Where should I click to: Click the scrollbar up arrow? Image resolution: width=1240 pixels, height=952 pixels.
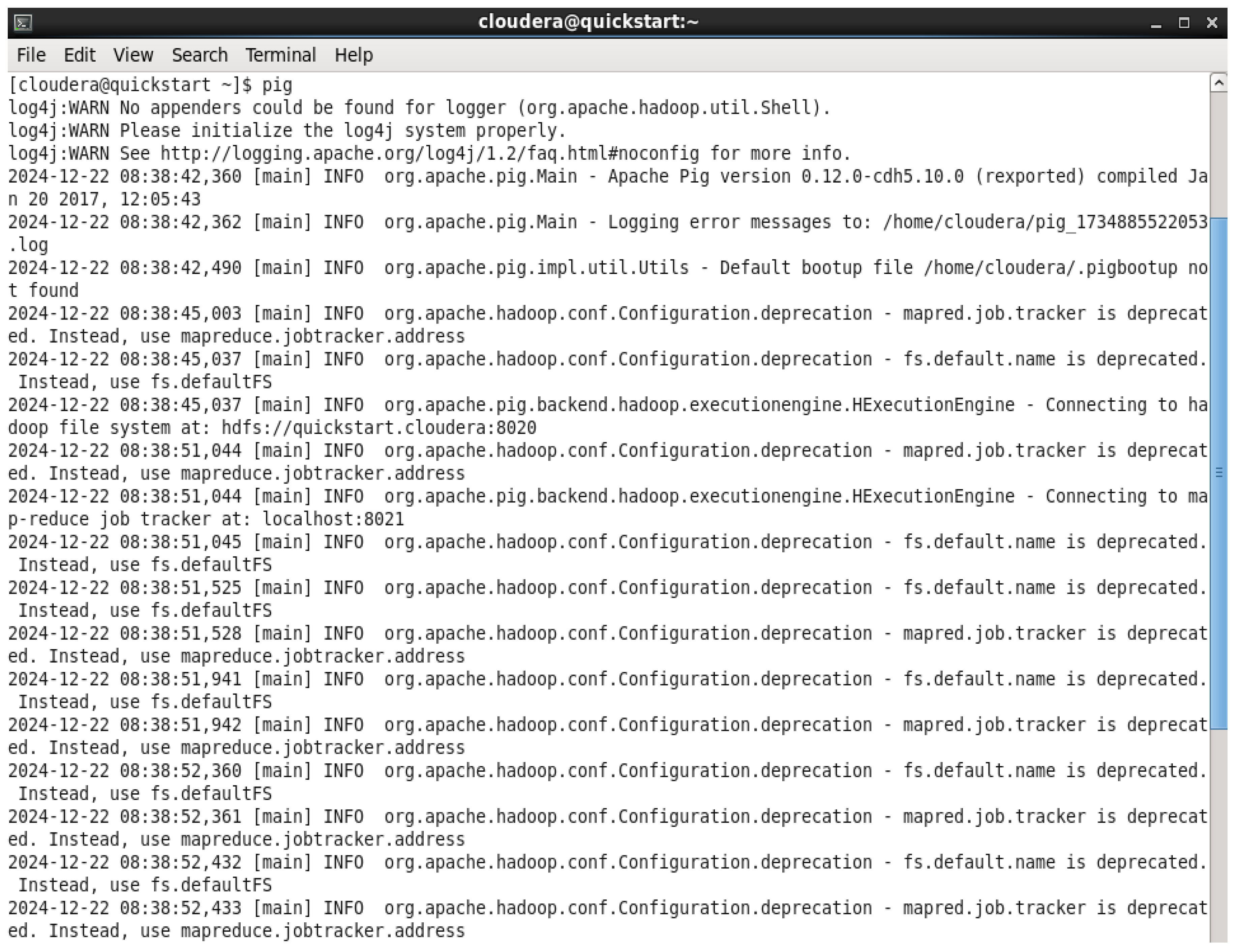coord(1218,83)
